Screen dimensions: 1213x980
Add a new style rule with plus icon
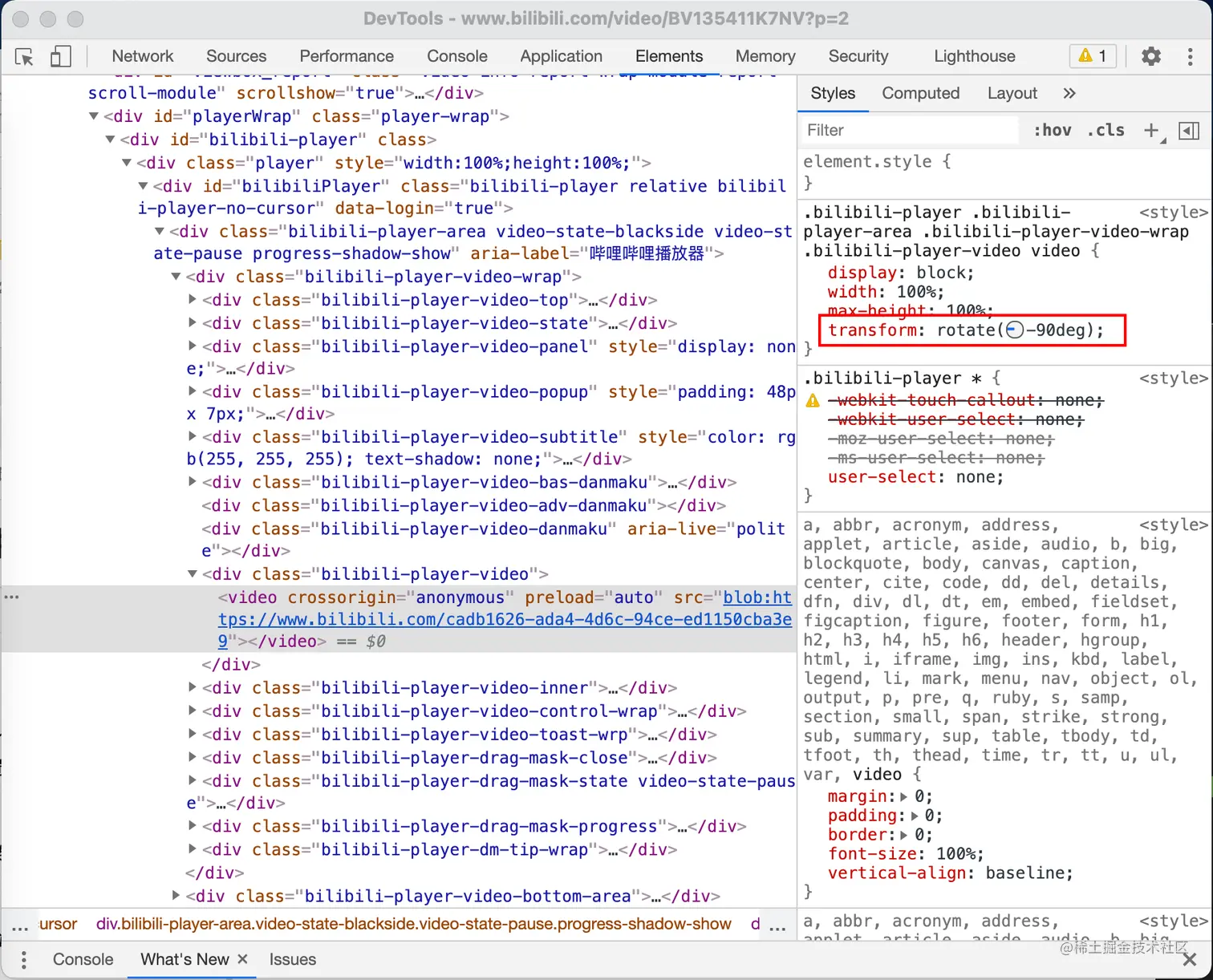(x=1152, y=131)
